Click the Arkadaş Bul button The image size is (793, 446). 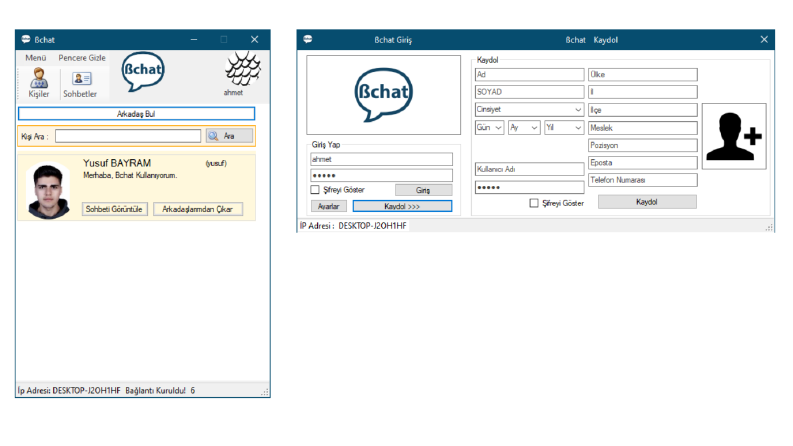click(x=137, y=114)
